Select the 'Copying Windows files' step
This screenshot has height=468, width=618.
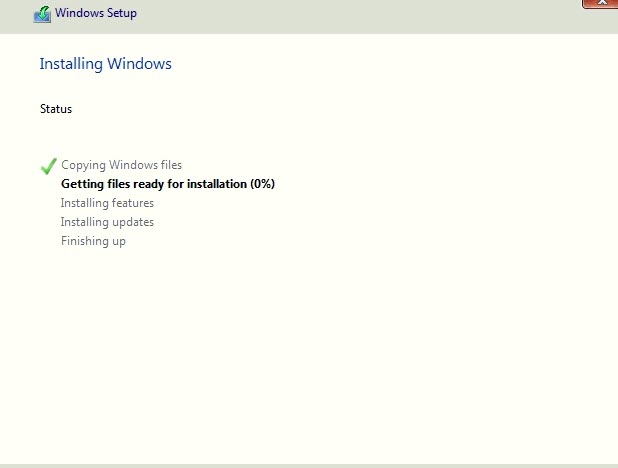121,165
